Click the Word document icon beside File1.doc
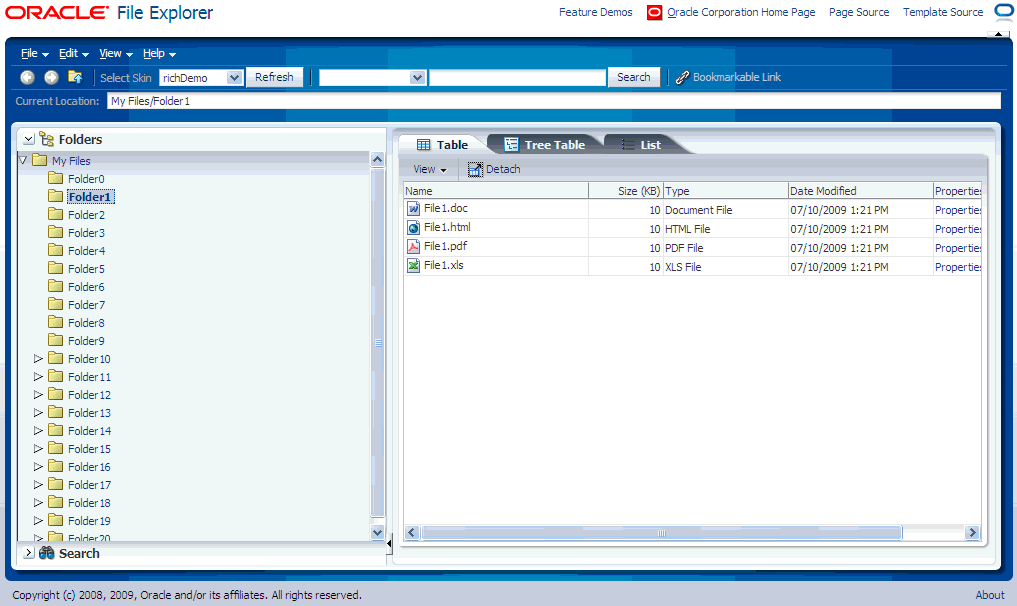The height and width of the screenshot is (606, 1017). click(412, 208)
